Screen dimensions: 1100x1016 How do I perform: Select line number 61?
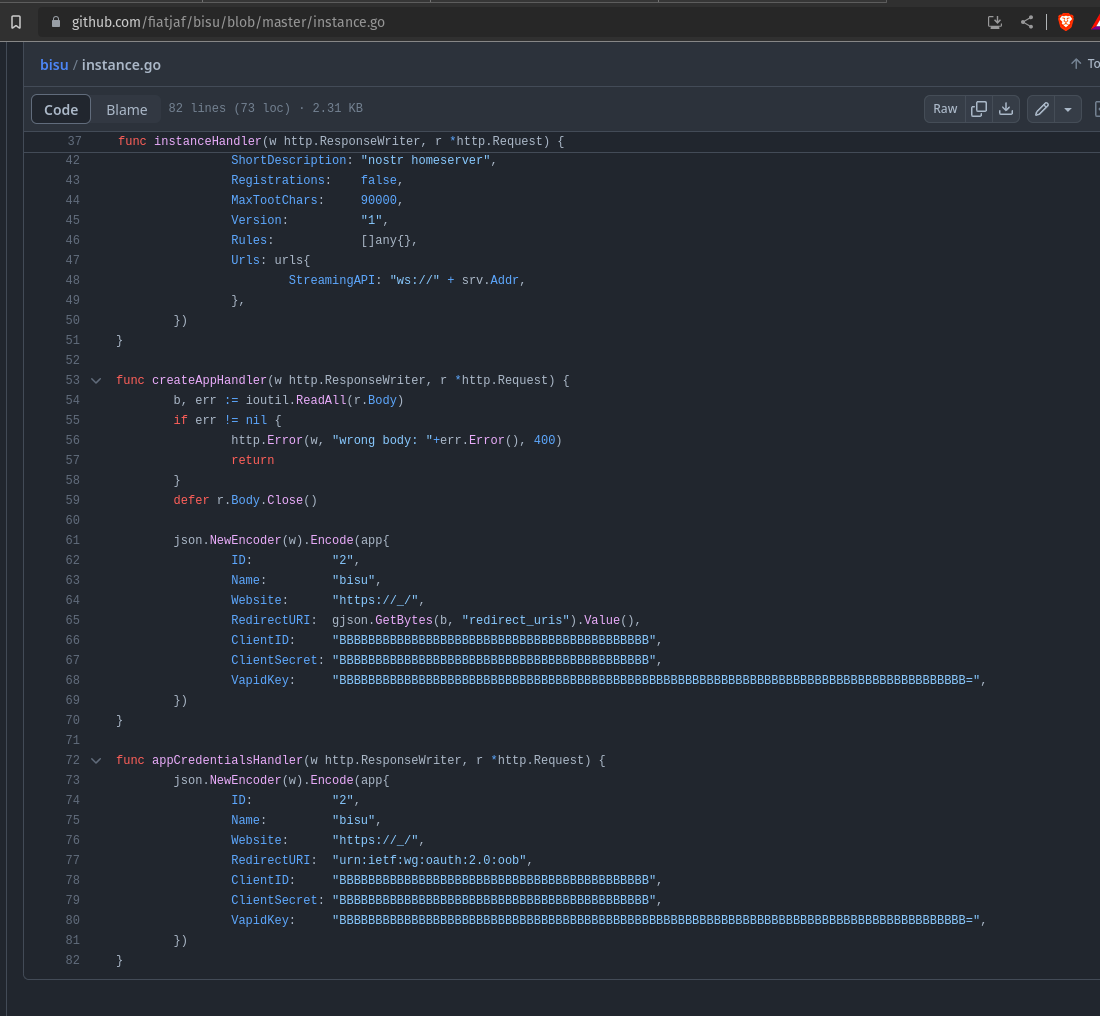72,540
